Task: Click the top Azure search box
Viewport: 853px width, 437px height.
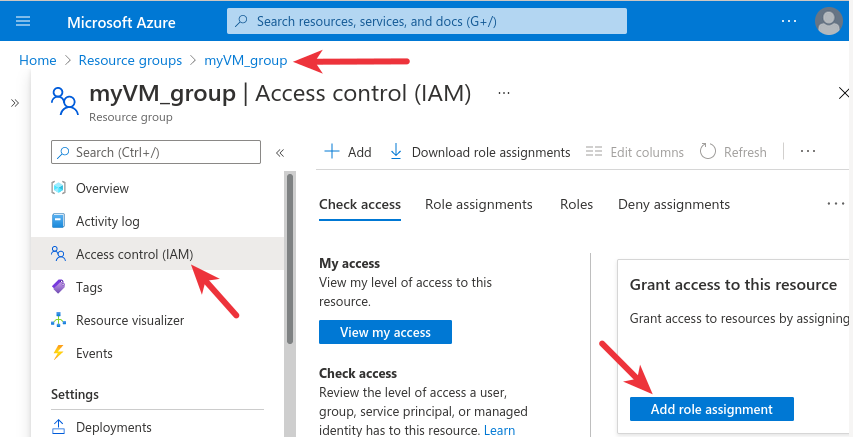Action: pos(427,21)
